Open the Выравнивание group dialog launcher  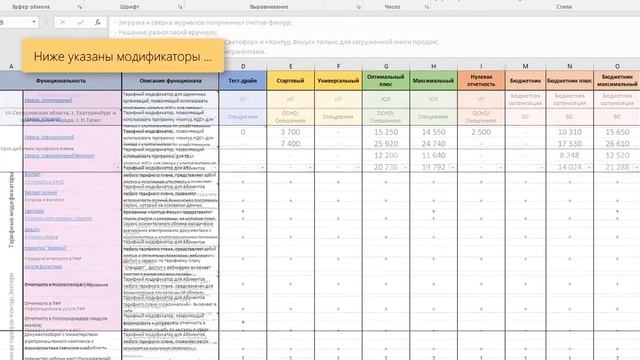[x=358, y=7]
